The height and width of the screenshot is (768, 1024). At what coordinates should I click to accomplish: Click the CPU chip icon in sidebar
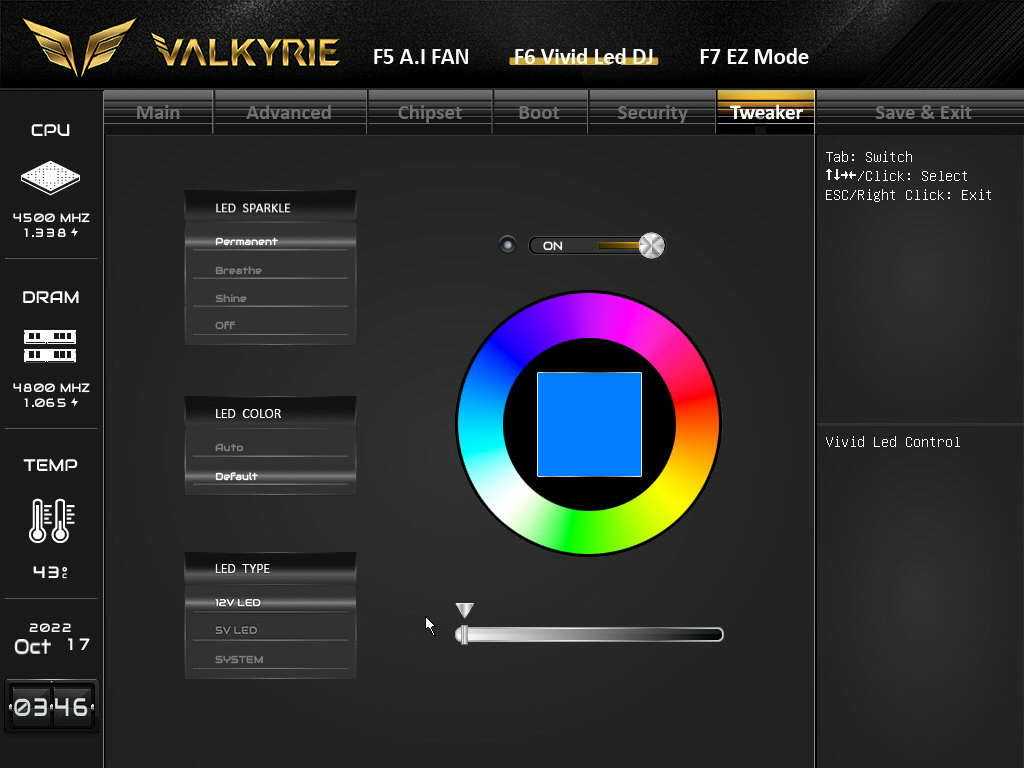click(x=50, y=178)
